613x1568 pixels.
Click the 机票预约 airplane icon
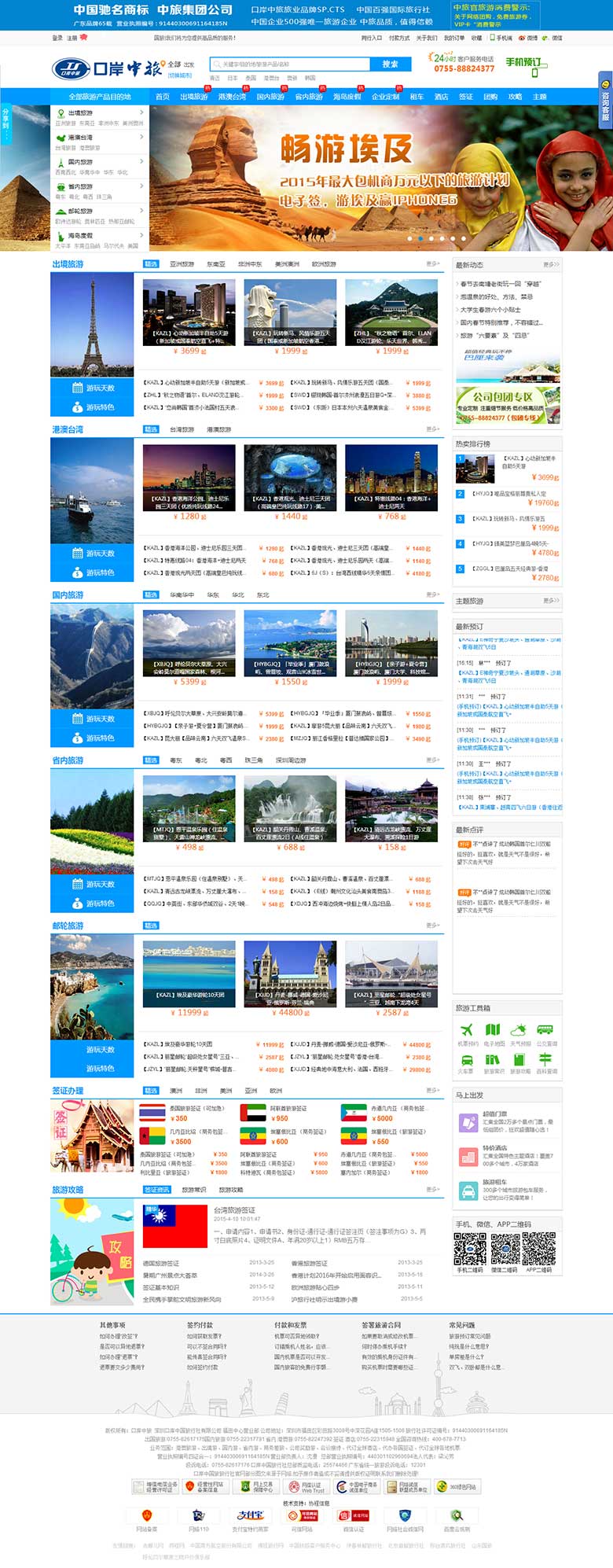click(467, 1030)
